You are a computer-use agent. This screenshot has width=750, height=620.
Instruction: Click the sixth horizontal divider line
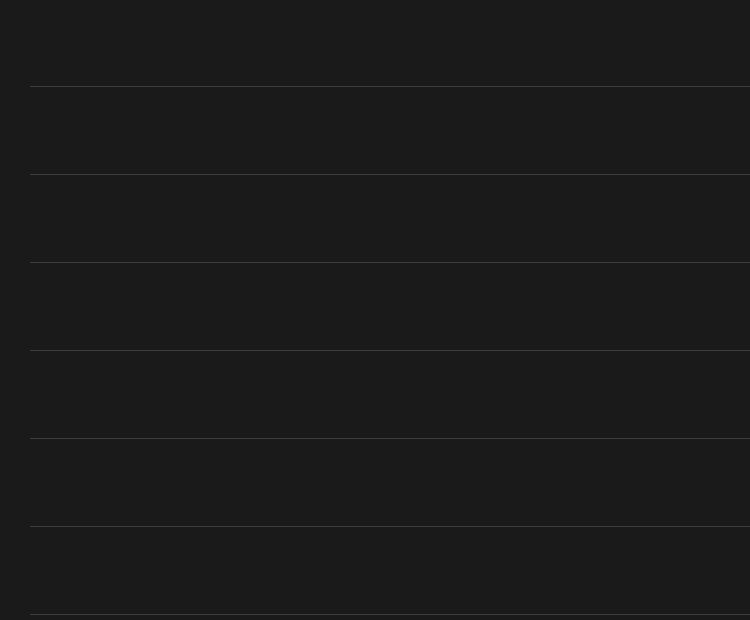click(x=389, y=526)
